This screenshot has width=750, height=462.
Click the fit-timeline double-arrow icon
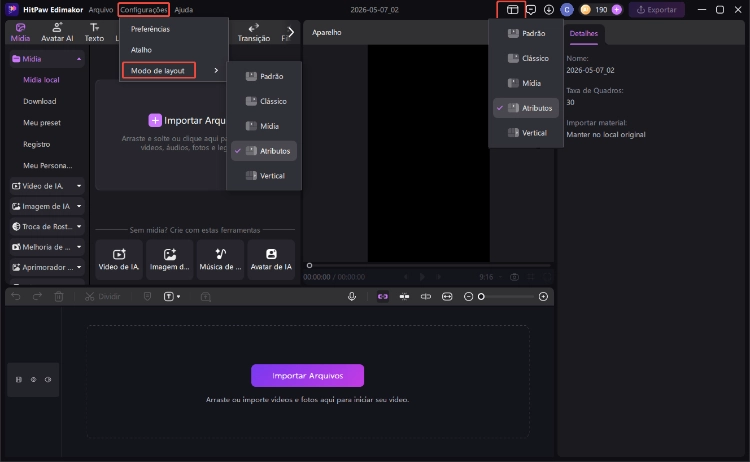[447, 297]
